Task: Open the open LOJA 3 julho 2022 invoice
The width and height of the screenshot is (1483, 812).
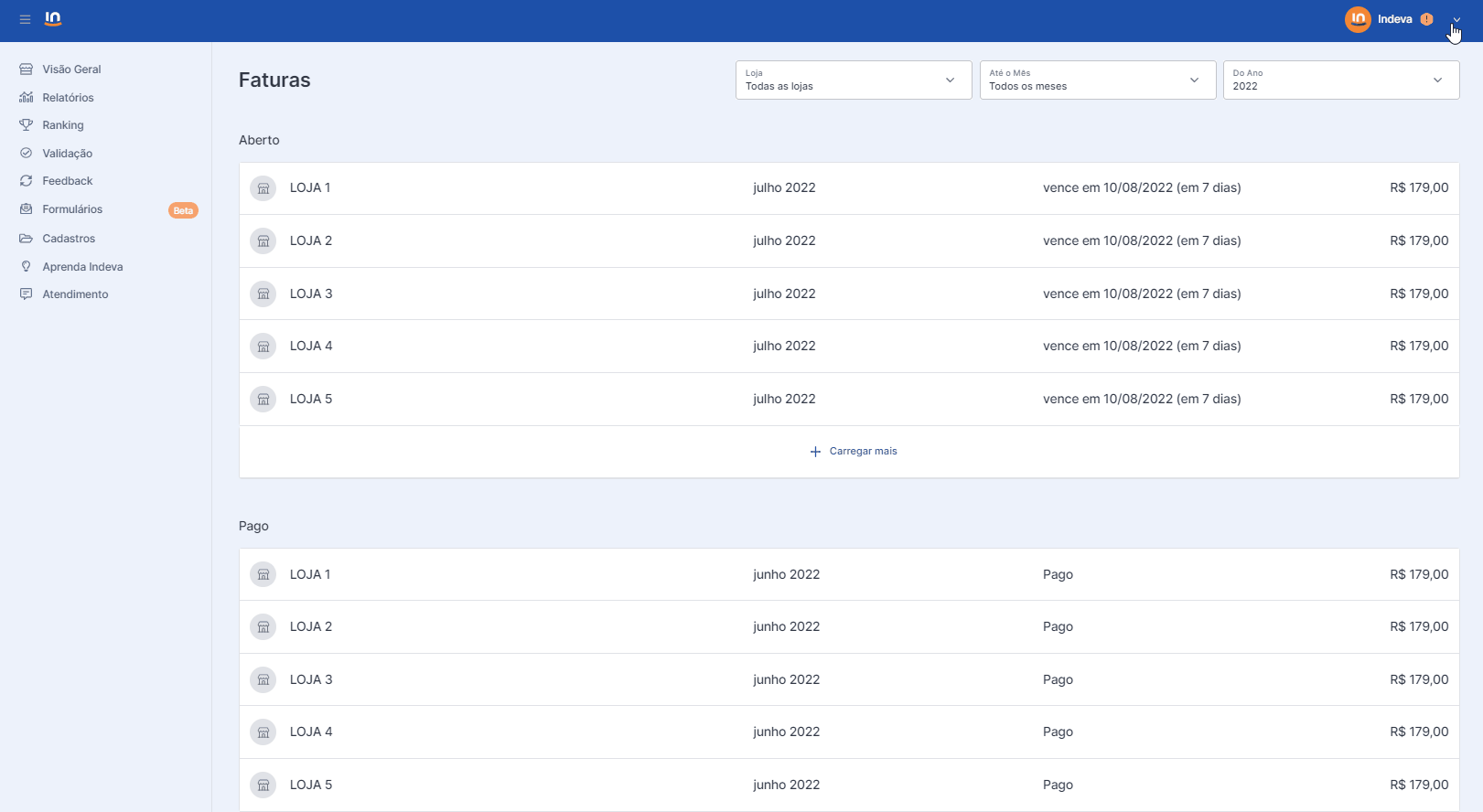Action: 848,294
